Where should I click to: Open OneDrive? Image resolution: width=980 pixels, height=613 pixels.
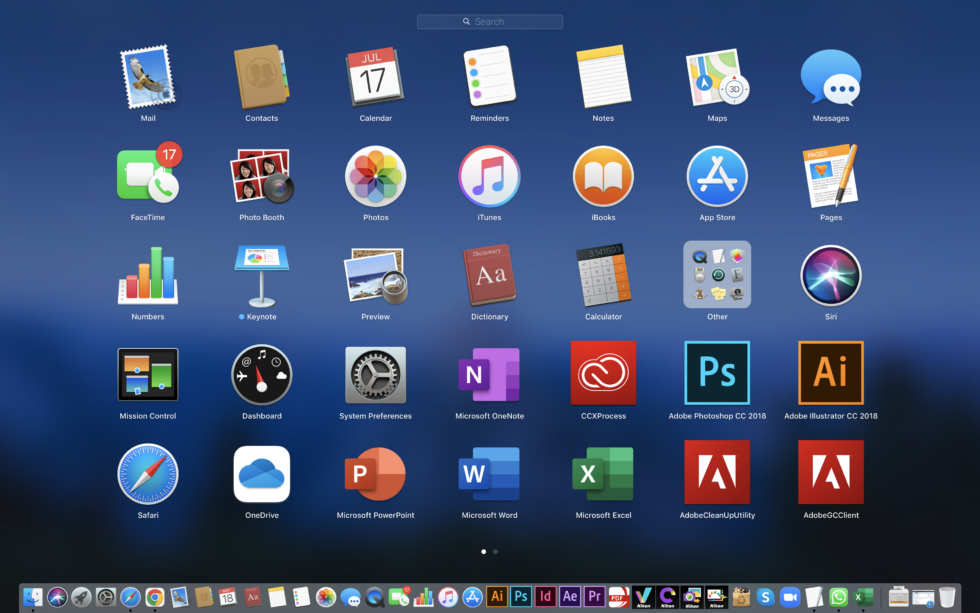(x=262, y=471)
